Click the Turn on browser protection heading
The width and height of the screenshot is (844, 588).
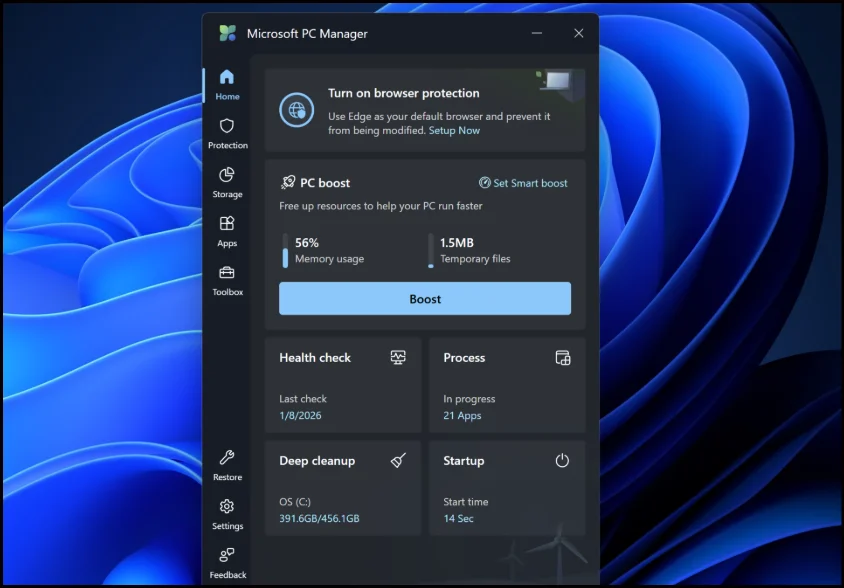(x=404, y=93)
